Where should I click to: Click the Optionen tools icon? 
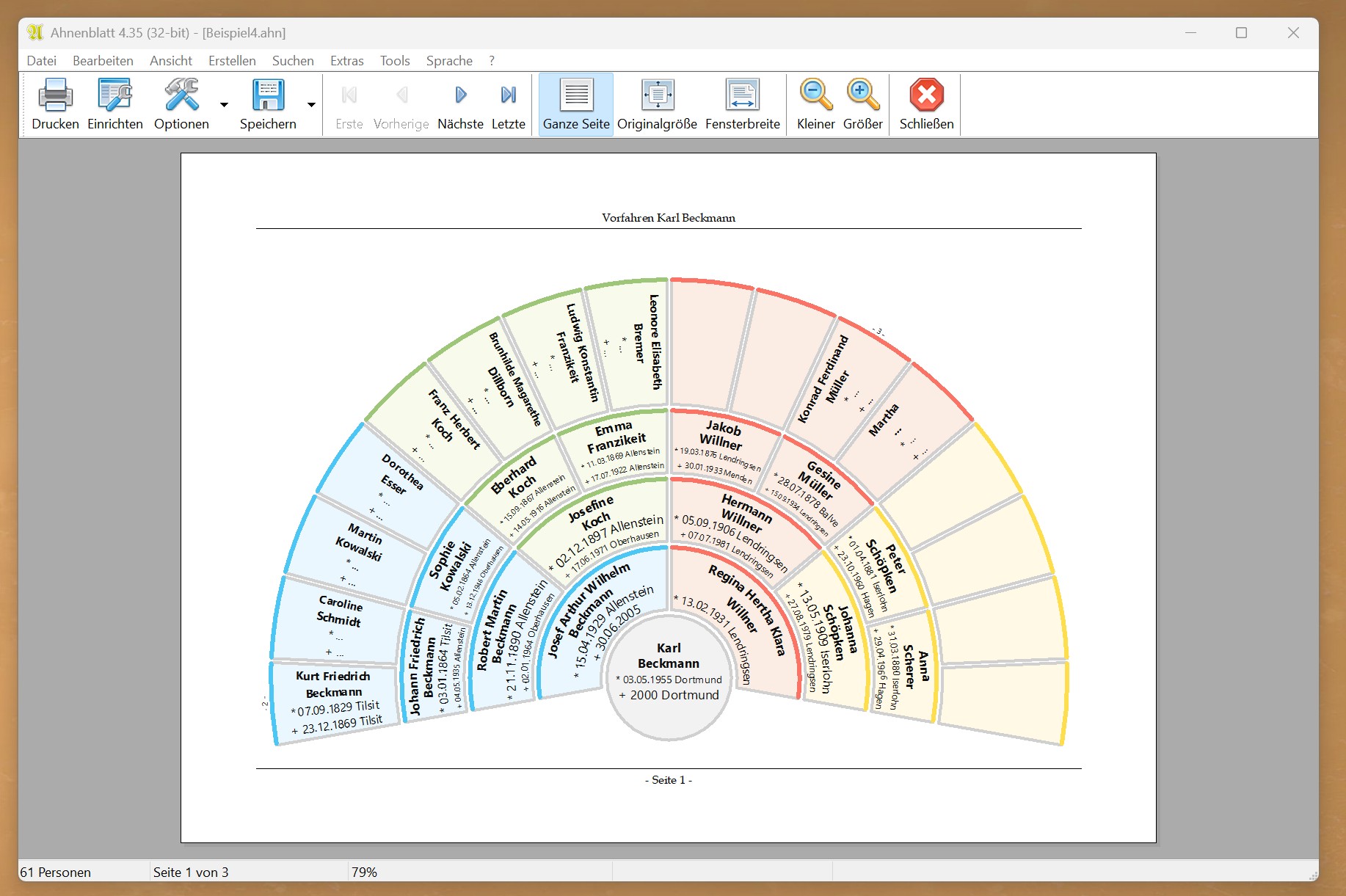click(181, 95)
